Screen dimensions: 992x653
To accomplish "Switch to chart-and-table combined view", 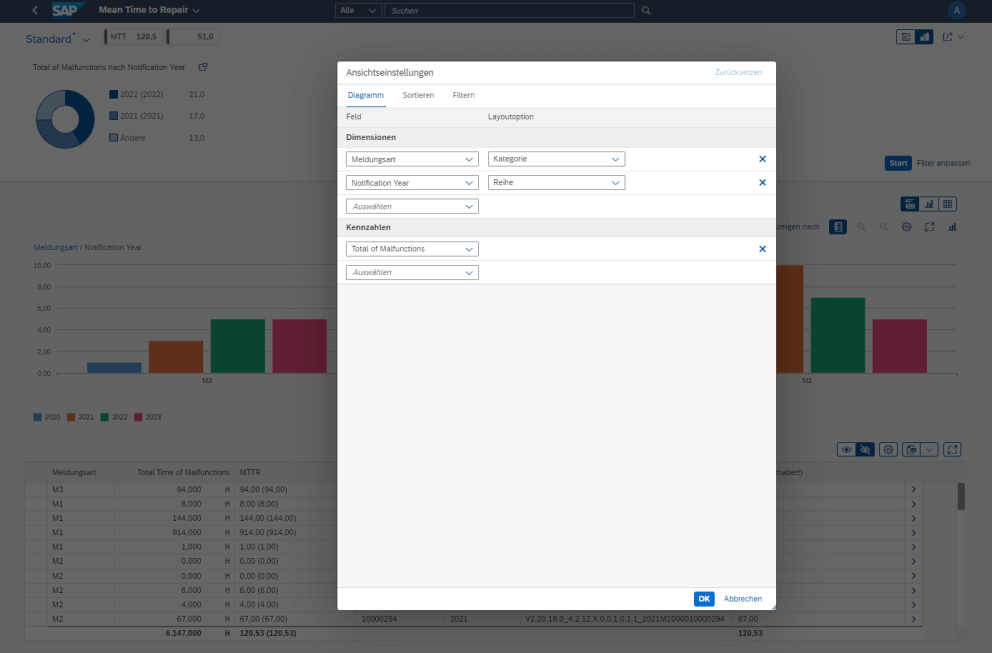I will pos(910,203).
